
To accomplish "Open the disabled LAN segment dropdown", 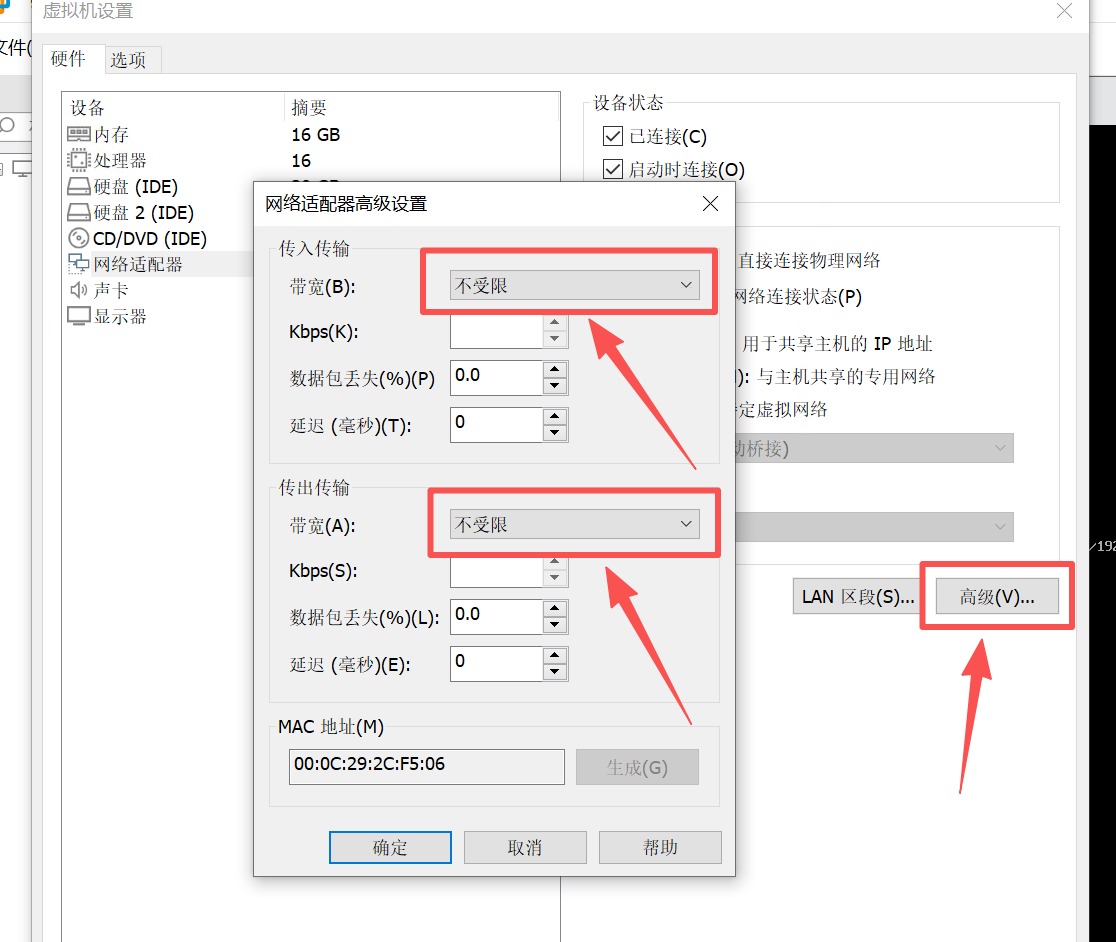I will click(874, 526).
